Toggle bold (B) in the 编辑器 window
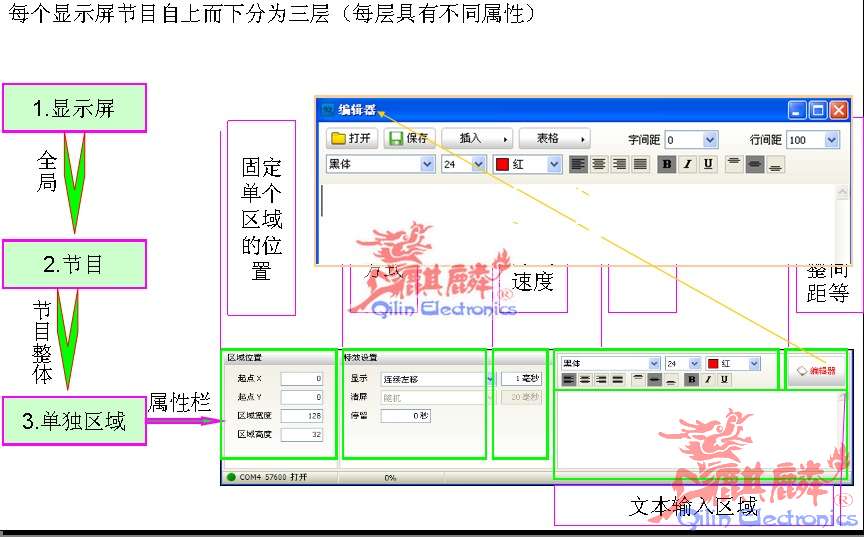864x537 pixels. [x=667, y=164]
